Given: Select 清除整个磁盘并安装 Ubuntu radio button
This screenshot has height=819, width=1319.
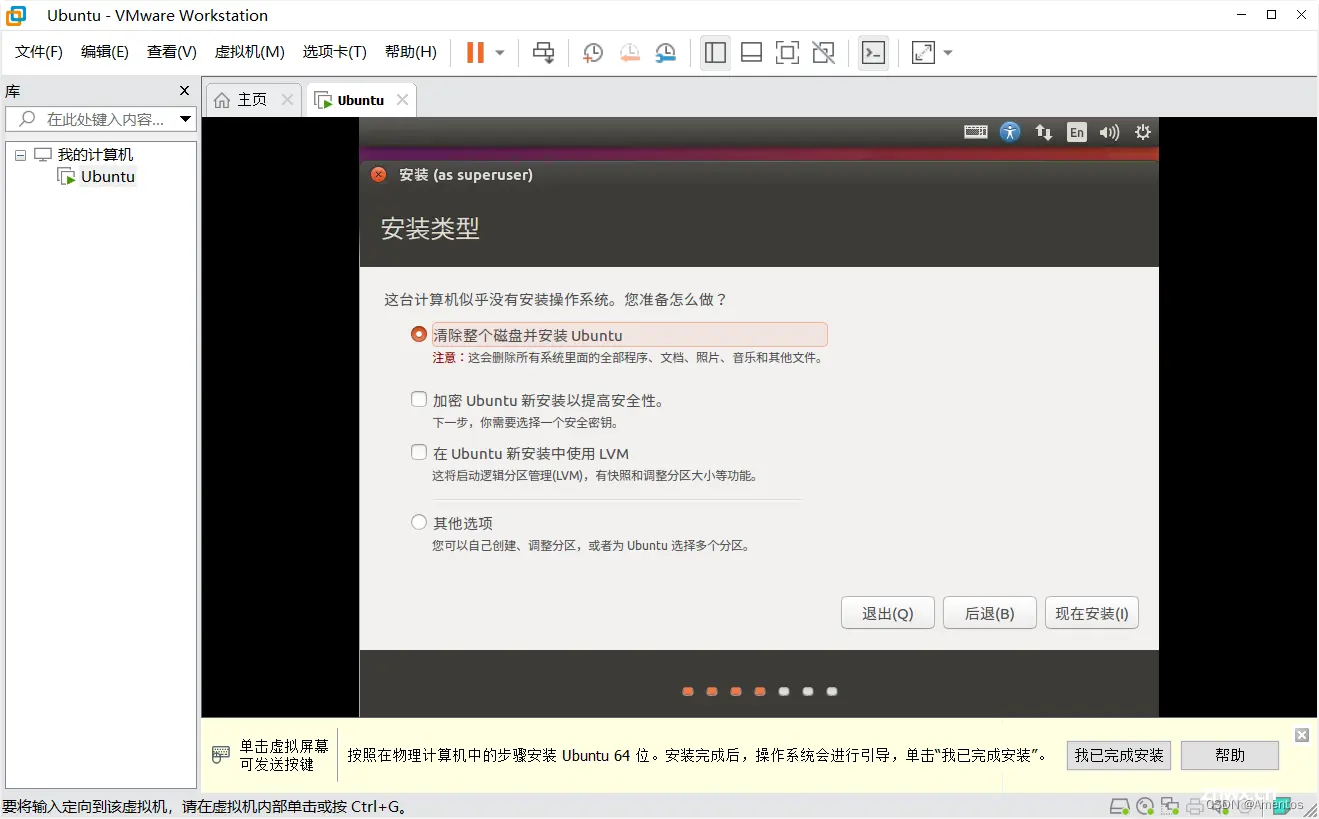Looking at the screenshot, I should coord(419,334).
